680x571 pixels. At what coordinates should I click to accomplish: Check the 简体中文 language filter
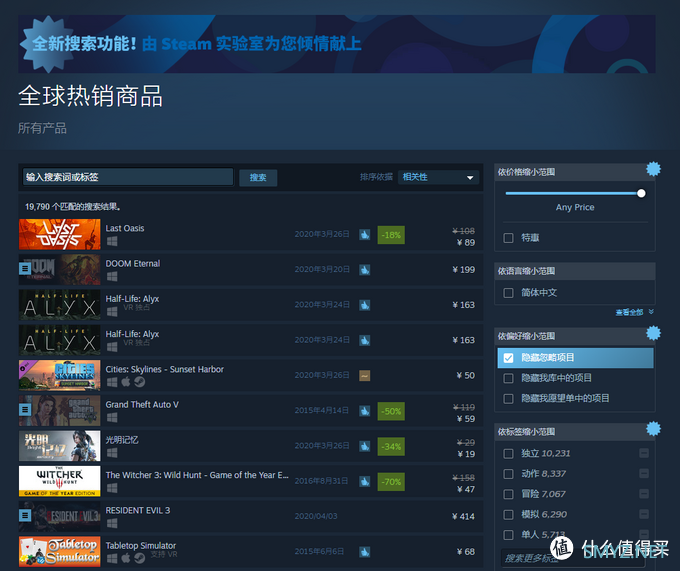pyautogui.click(x=508, y=293)
